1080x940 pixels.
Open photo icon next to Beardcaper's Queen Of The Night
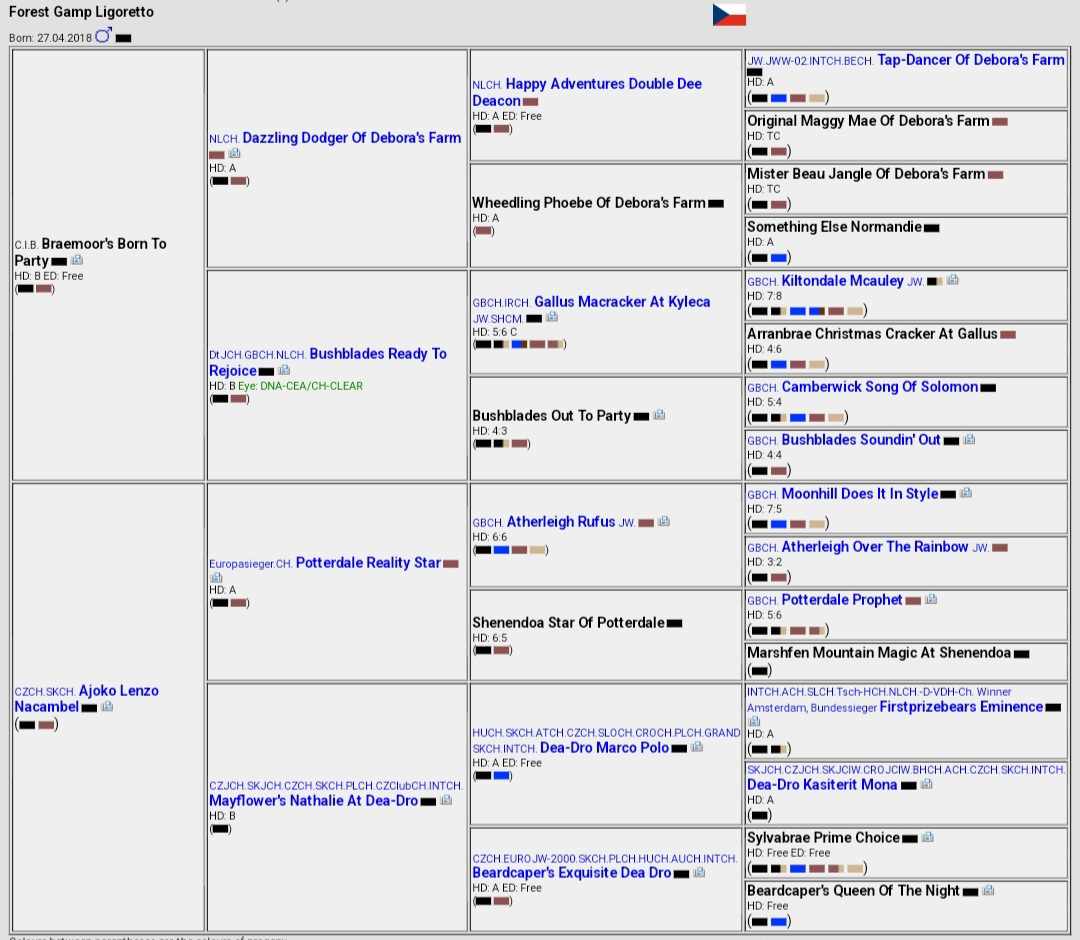[988, 890]
